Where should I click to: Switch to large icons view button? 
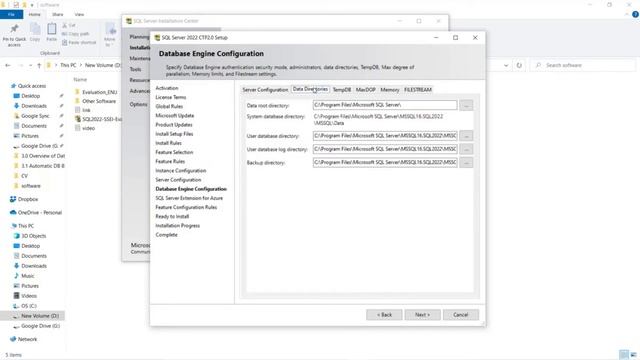(x=633, y=354)
